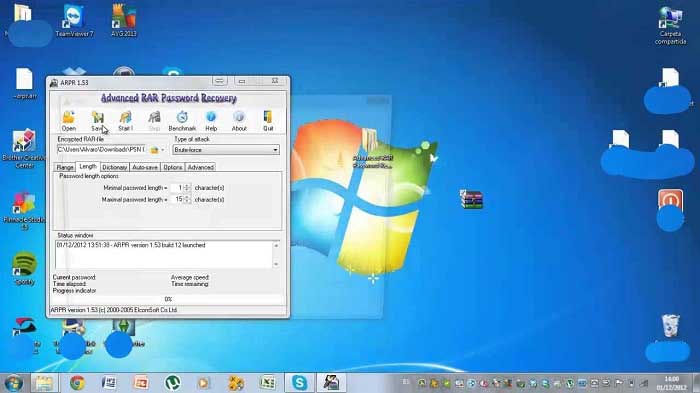The width and height of the screenshot is (700, 393).
Task: Click the Save project toolbar icon
Action: click(98, 121)
